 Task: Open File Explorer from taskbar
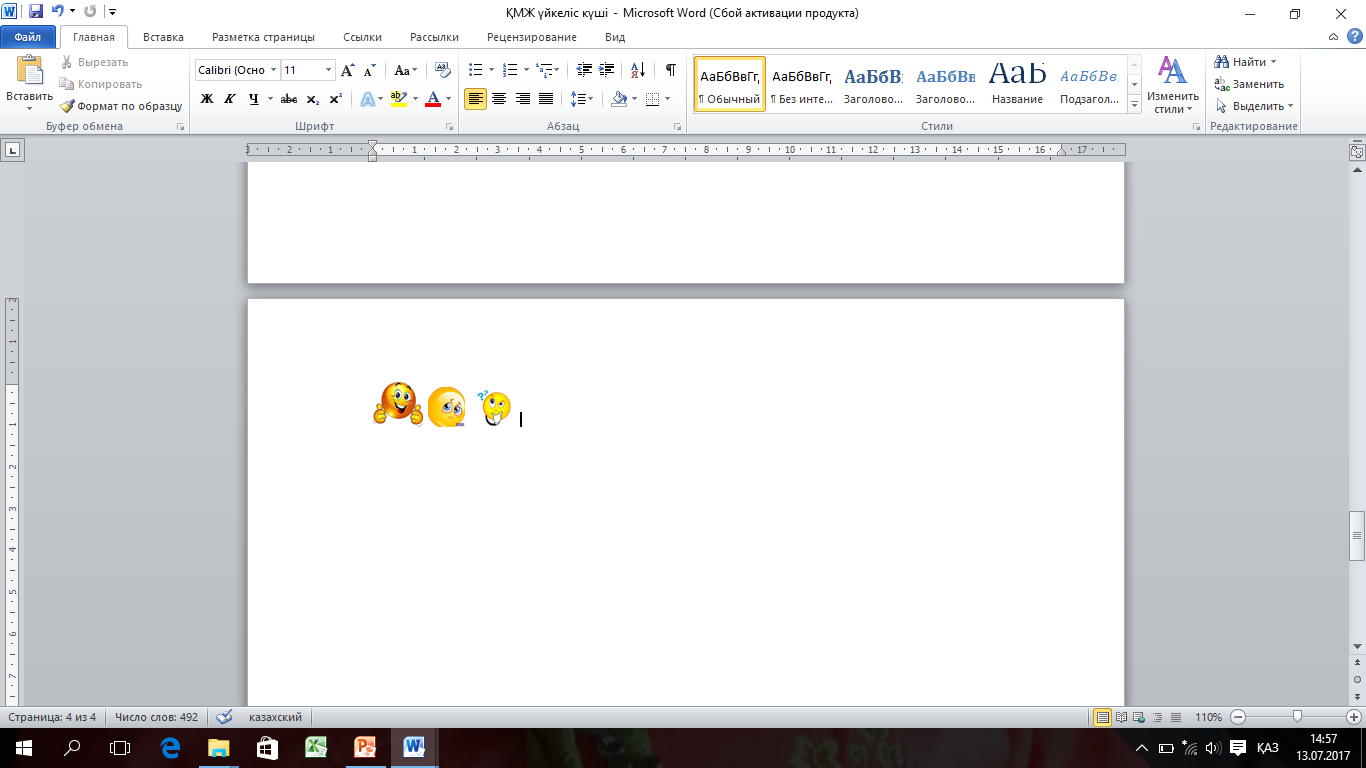tap(218, 747)
